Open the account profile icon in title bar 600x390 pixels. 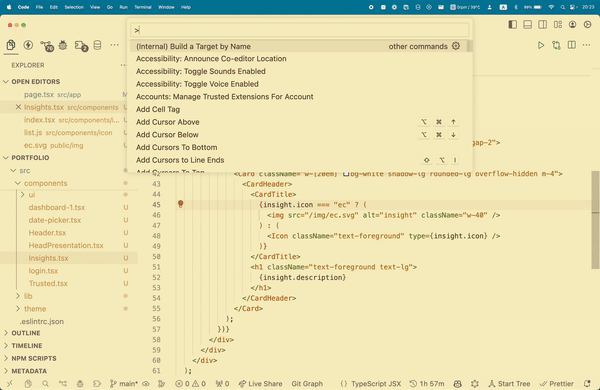click(x=572, y=24)
